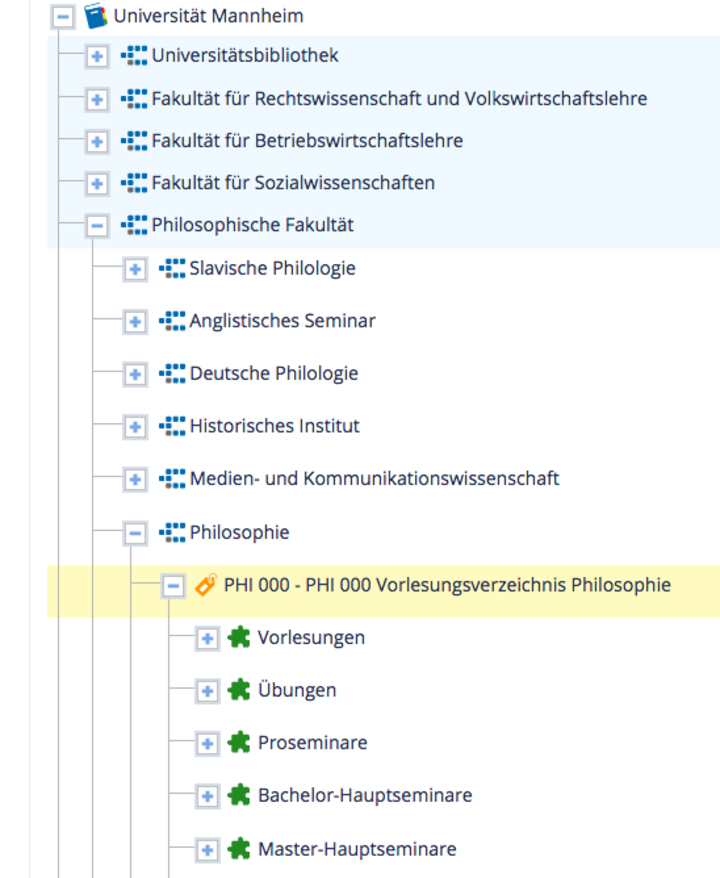Select Medien- und Kommunikationswissenschaft label
Image resolution: width=720 pixels, height=878 pixels.
point(375,479)
